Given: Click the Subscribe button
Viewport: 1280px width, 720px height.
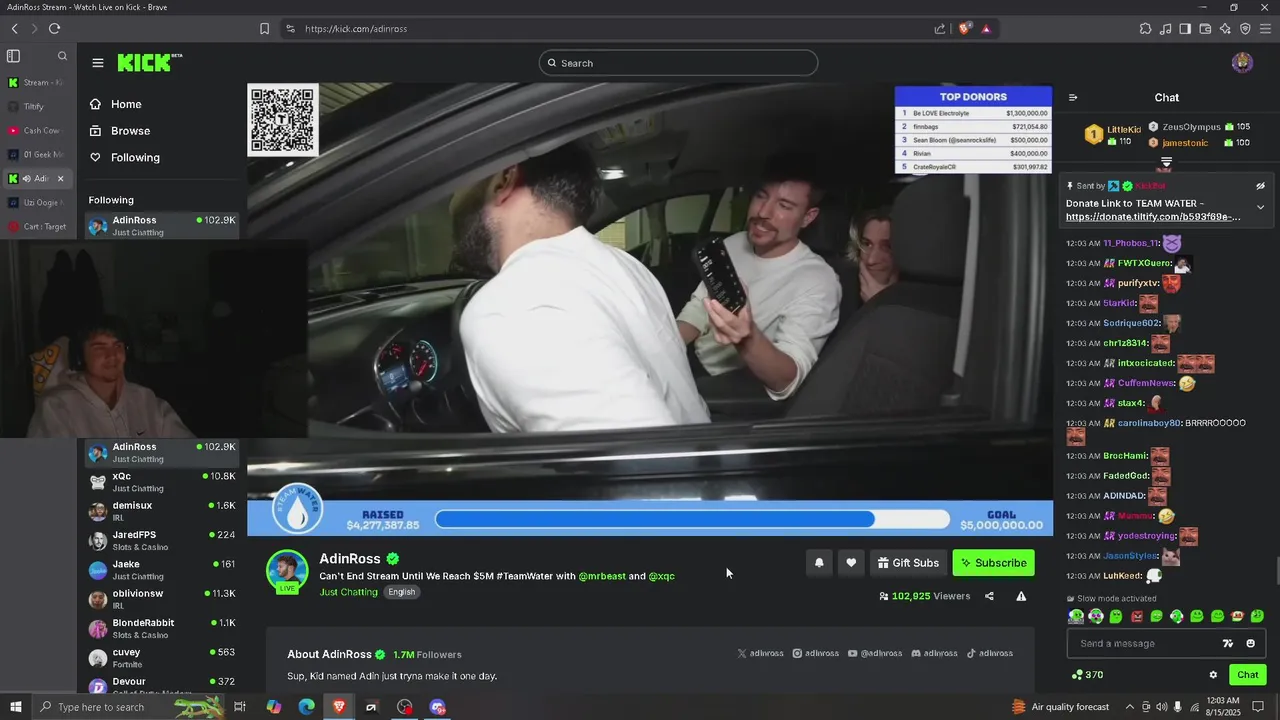Looking at the screenshot, I should tap(994, 563).
